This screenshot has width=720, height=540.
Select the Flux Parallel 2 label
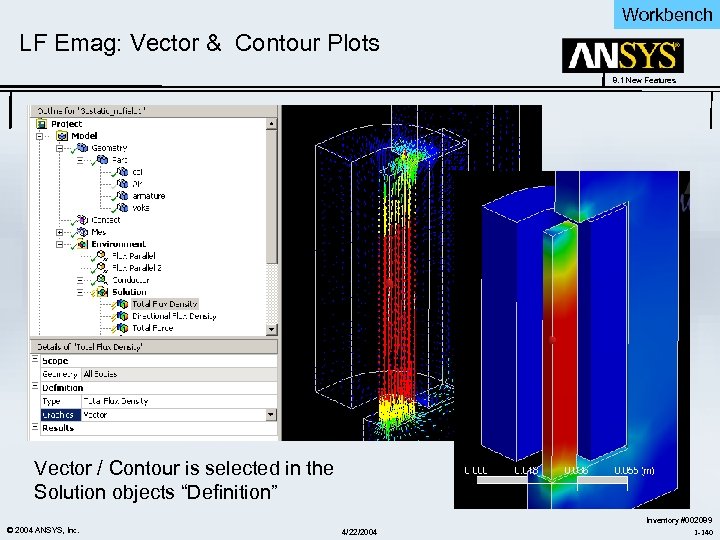[x=137, y=268]
